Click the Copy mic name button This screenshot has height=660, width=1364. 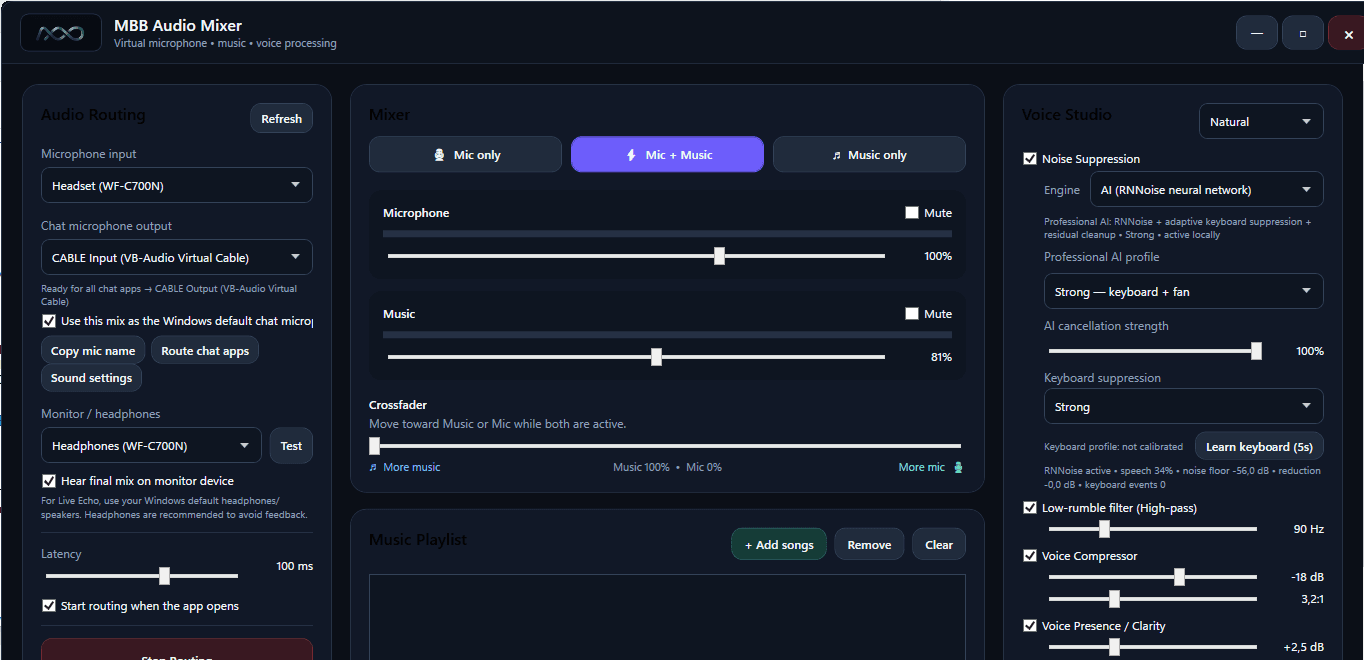93,350
